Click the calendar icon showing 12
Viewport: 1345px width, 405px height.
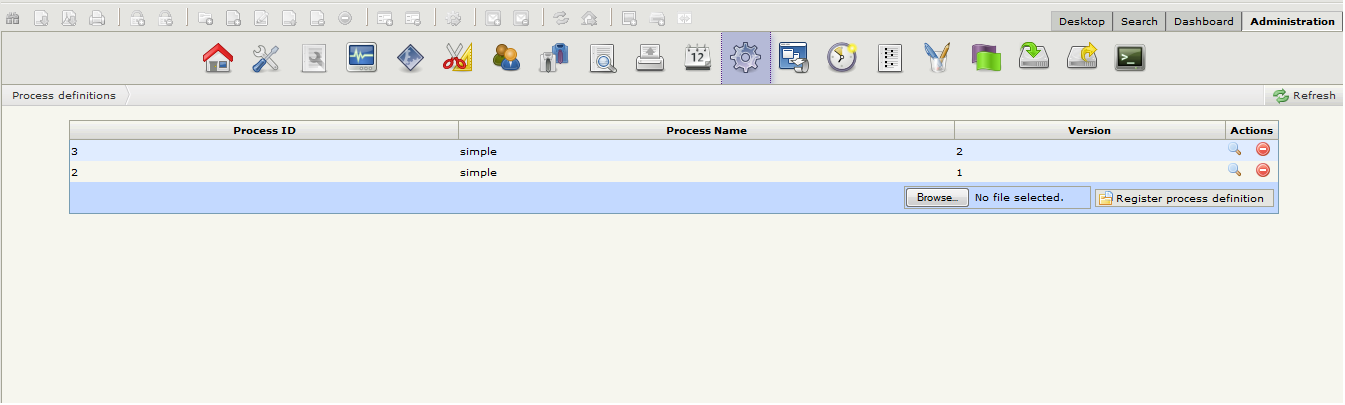point(697,58)
